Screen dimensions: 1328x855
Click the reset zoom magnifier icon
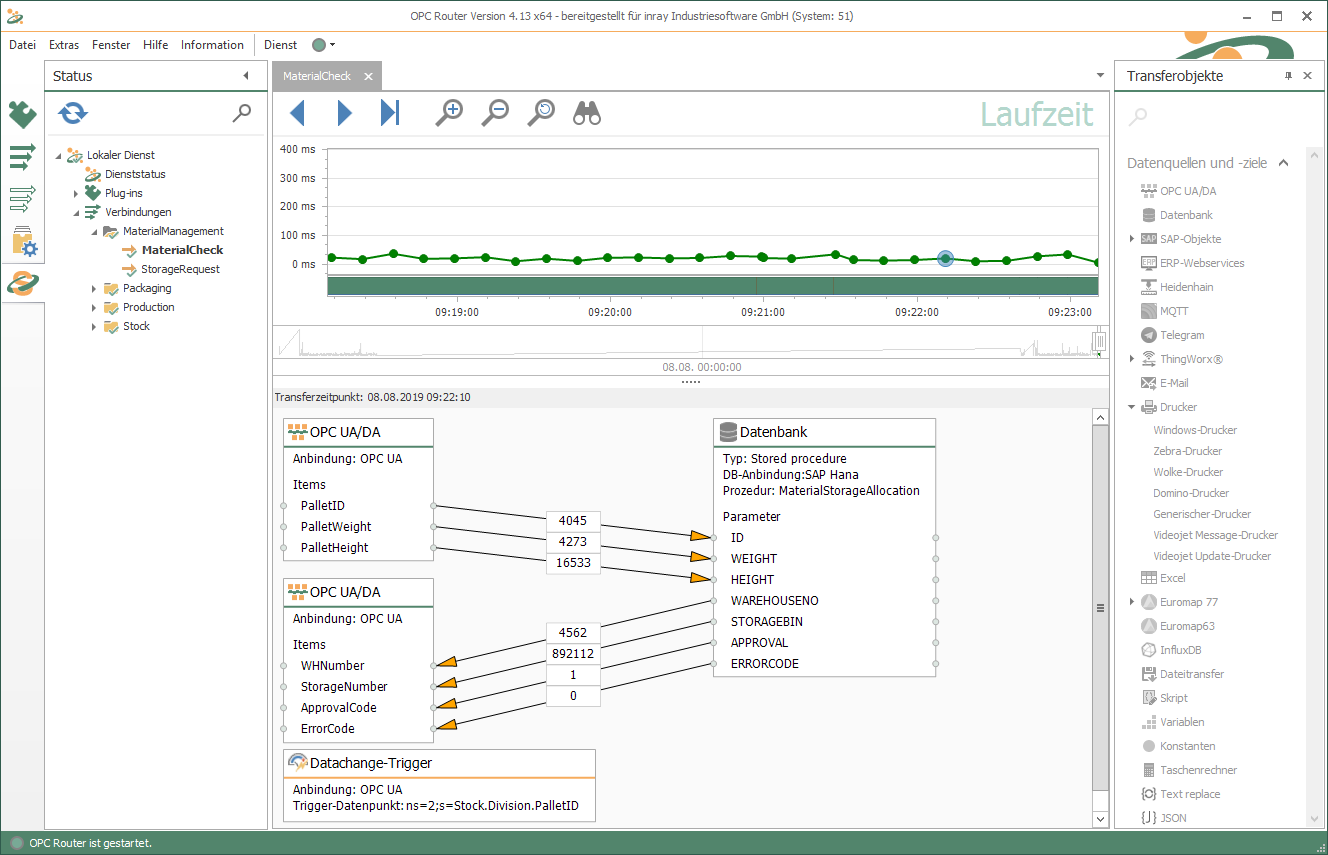tap(541, 113)
